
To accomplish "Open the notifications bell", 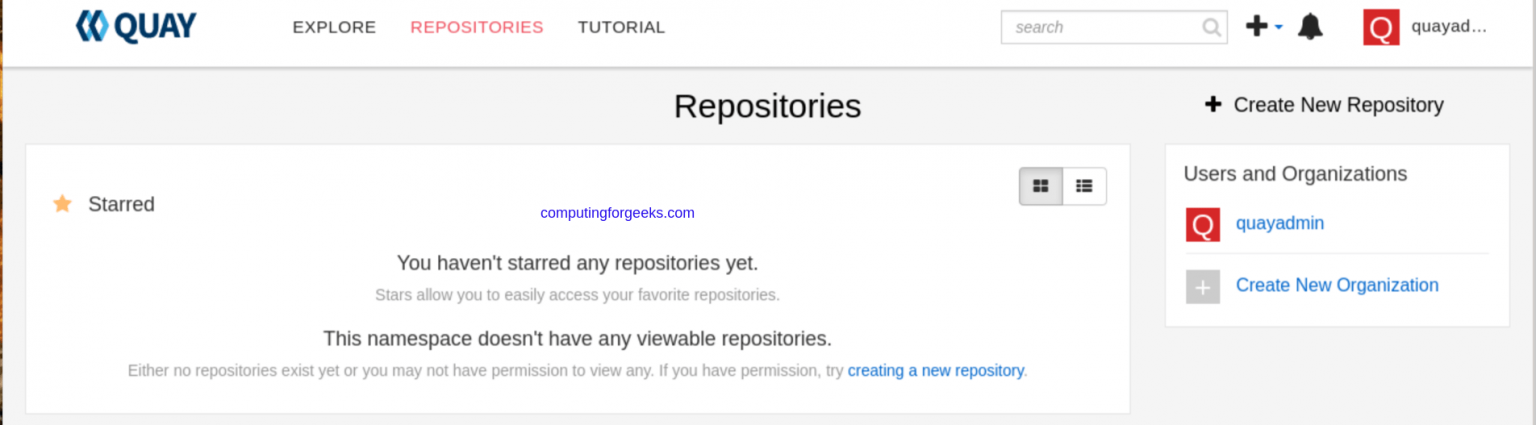I will (x=1310, y=27).
